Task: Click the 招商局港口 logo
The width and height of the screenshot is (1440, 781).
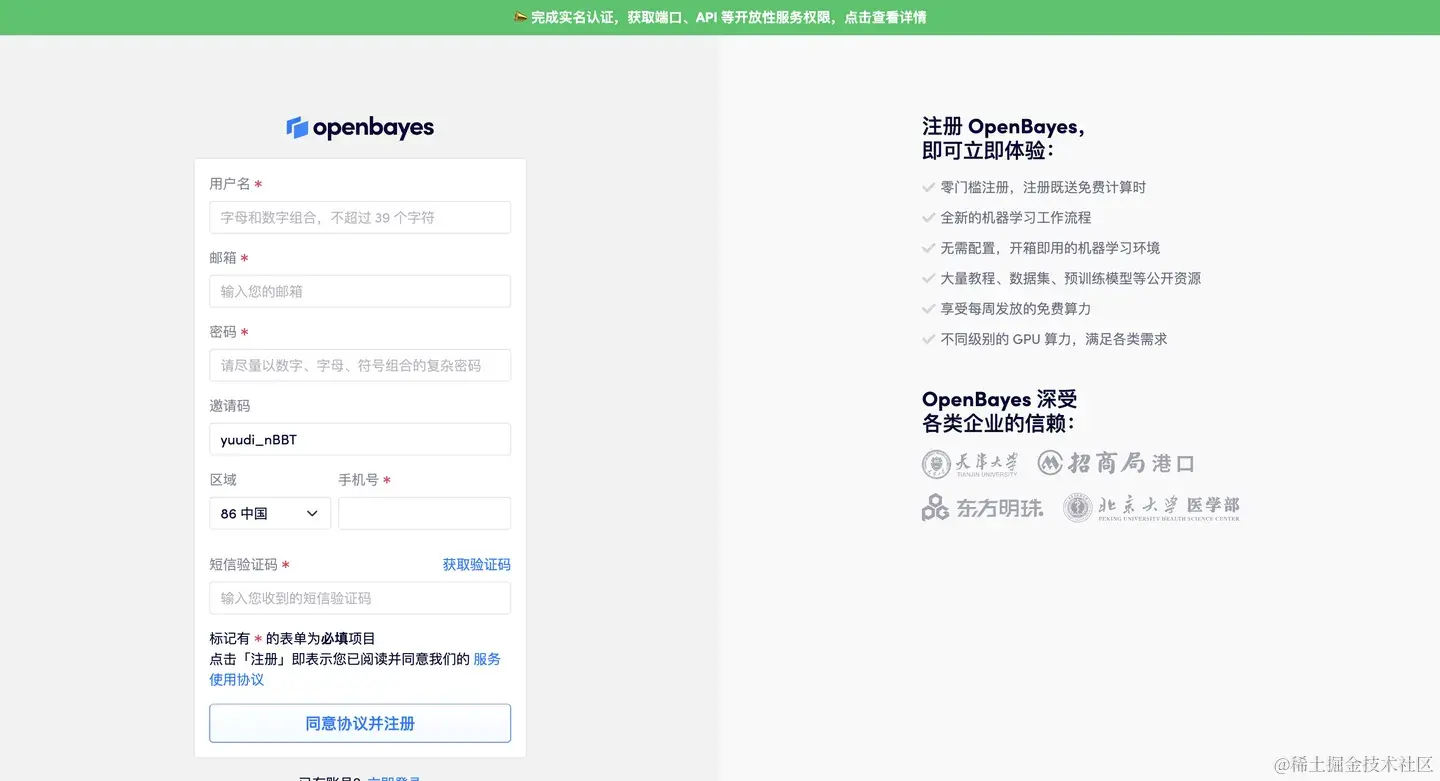Action: (1116, 463)
